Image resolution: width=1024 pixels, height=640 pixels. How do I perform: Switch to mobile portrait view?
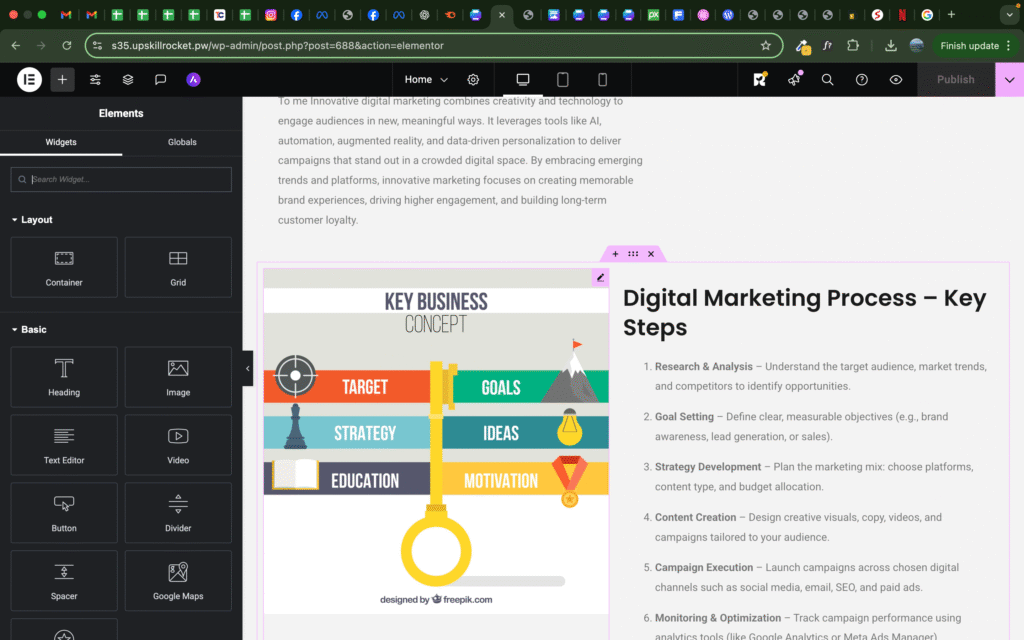(602, 80)
